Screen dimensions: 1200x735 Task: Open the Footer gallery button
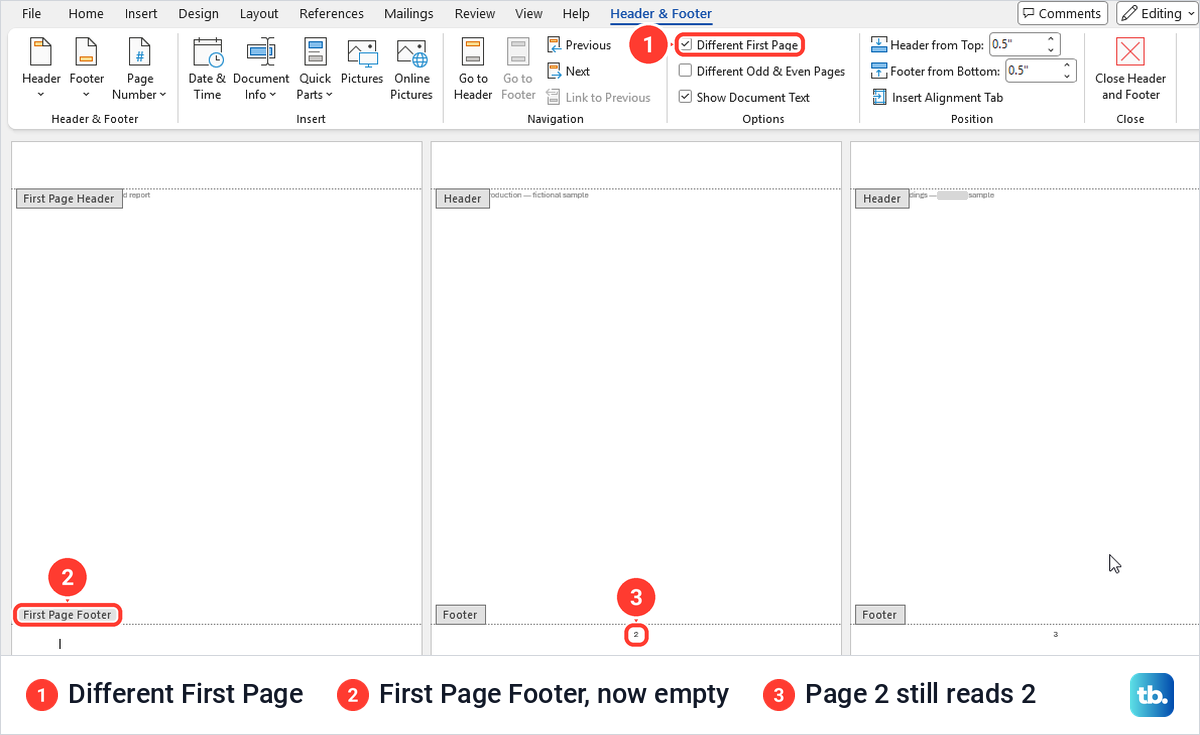coord(86,69)
